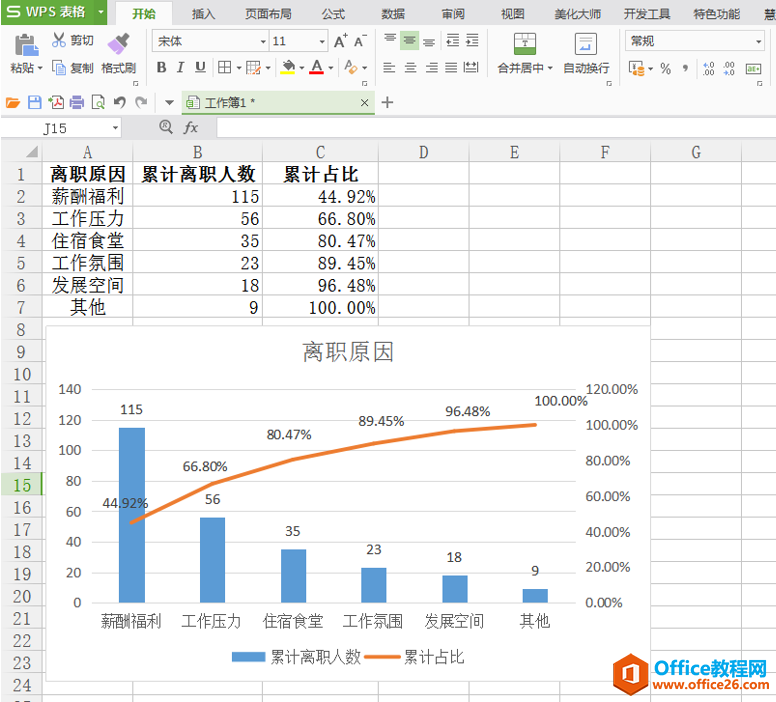Toggle Underline formatting
The height and width of the screenshot is (702, 776).
click(x=200, y=67)
